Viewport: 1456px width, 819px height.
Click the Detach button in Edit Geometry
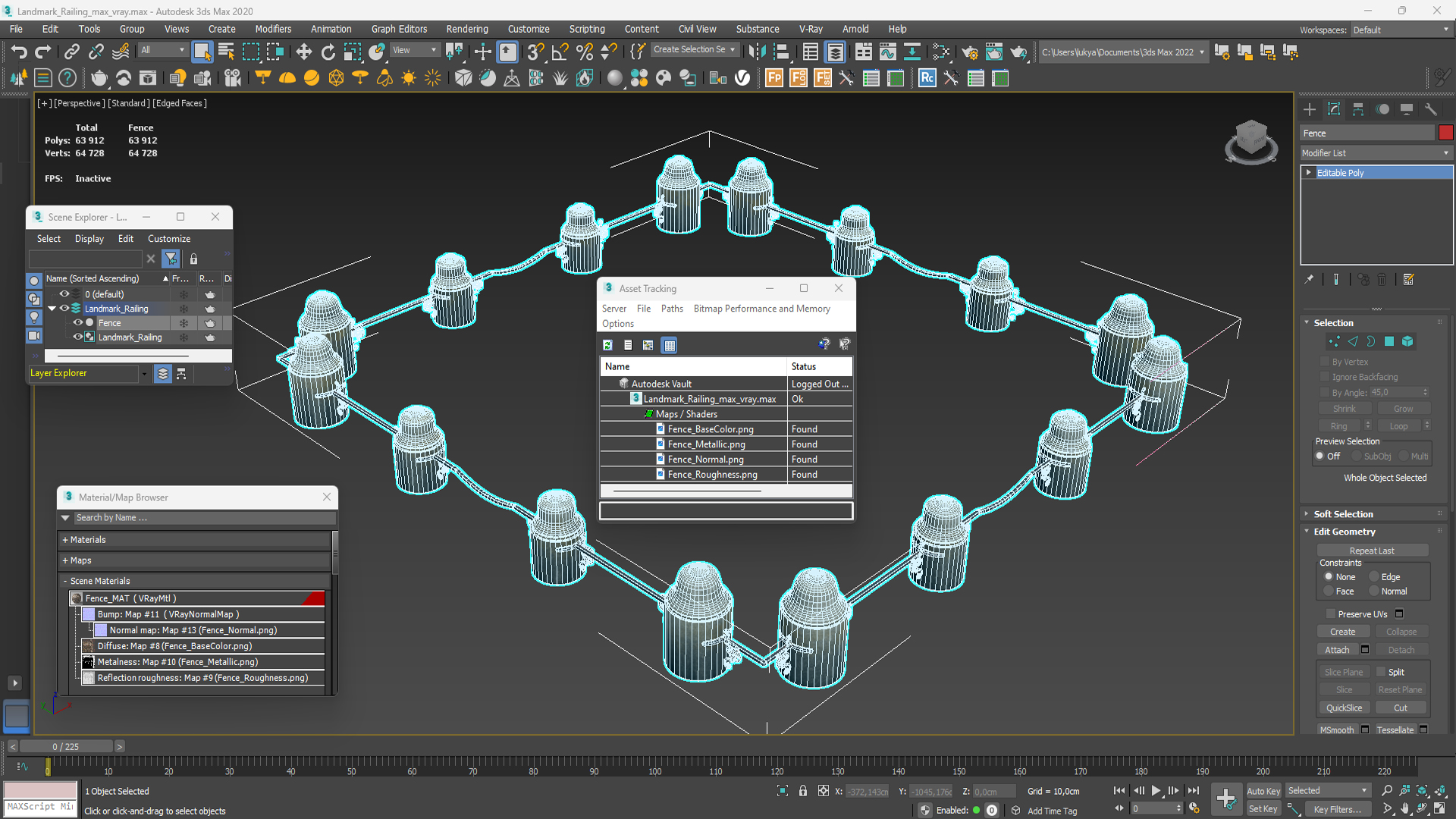[1399, 650]
